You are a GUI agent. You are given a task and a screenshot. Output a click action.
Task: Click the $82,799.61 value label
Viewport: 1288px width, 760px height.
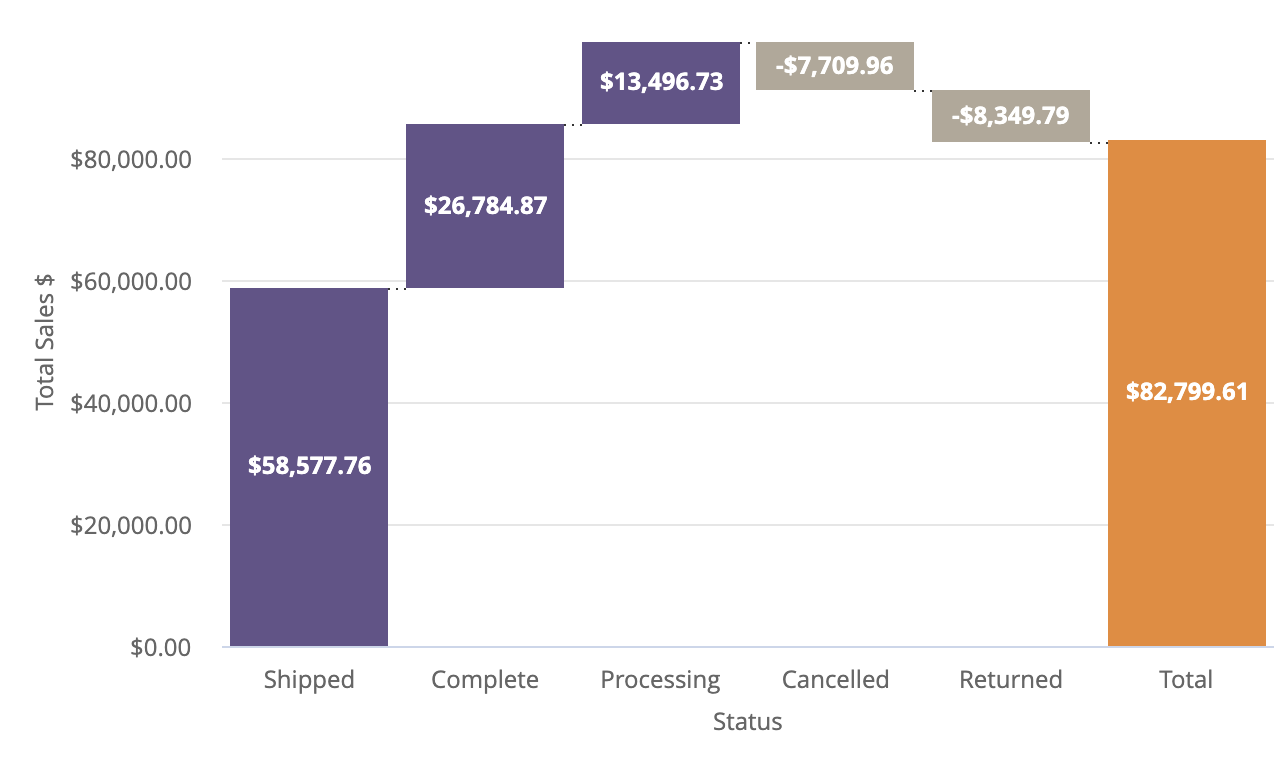1187,391
